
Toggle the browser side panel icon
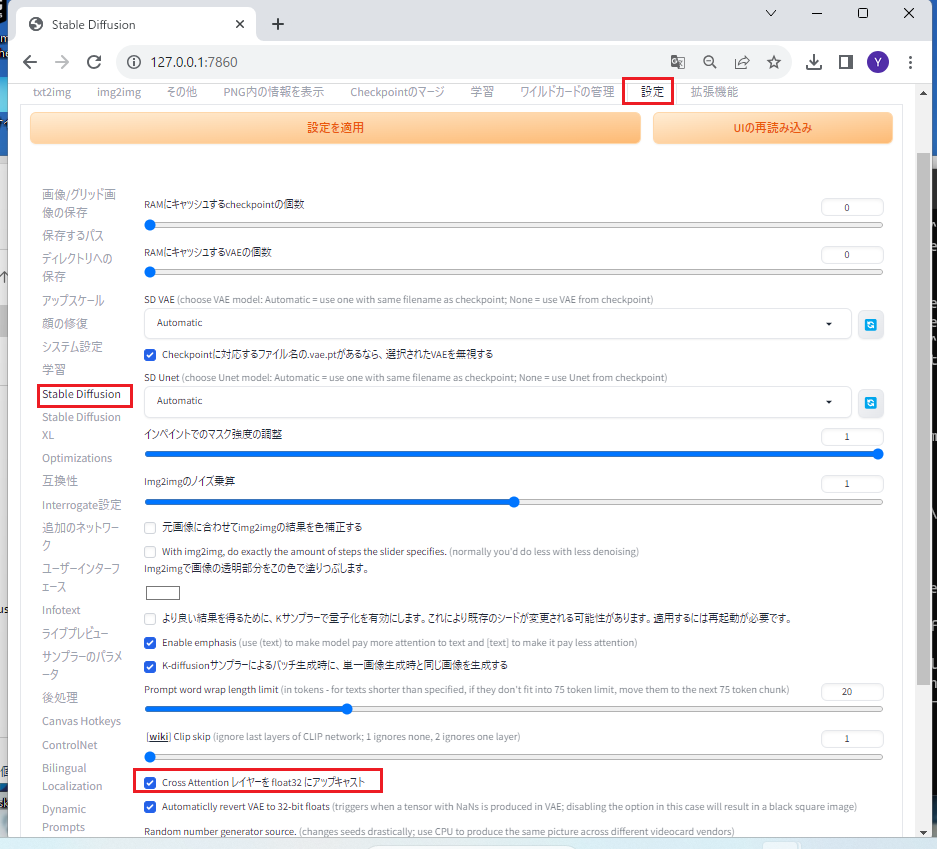click(845, 62)
